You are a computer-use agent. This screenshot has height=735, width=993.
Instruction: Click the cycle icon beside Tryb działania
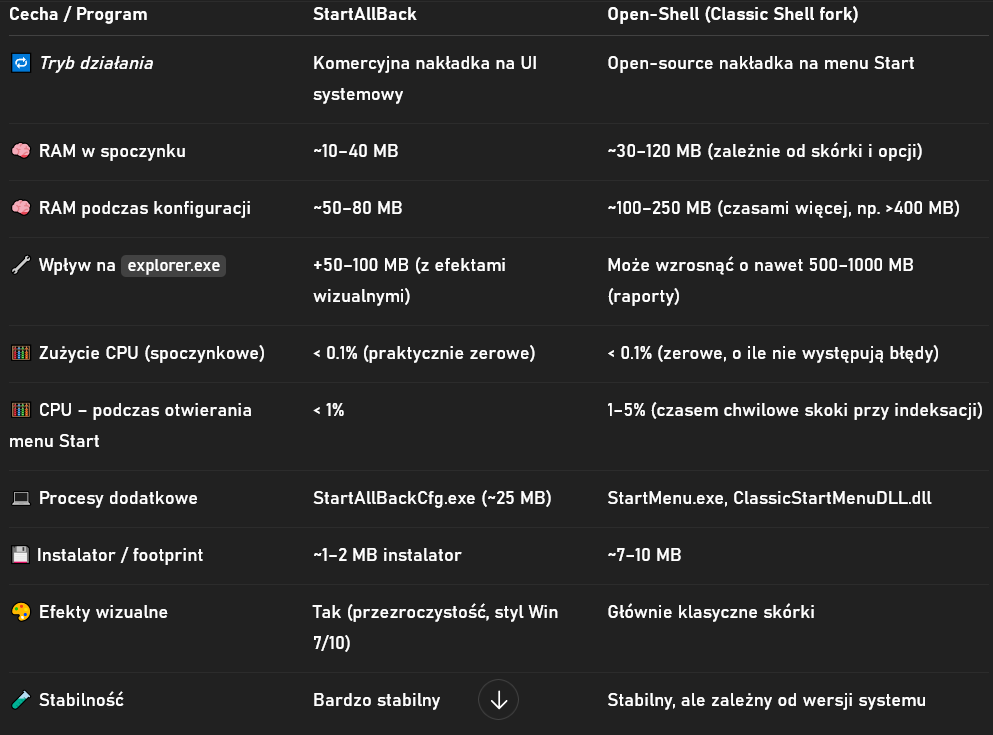20,64
